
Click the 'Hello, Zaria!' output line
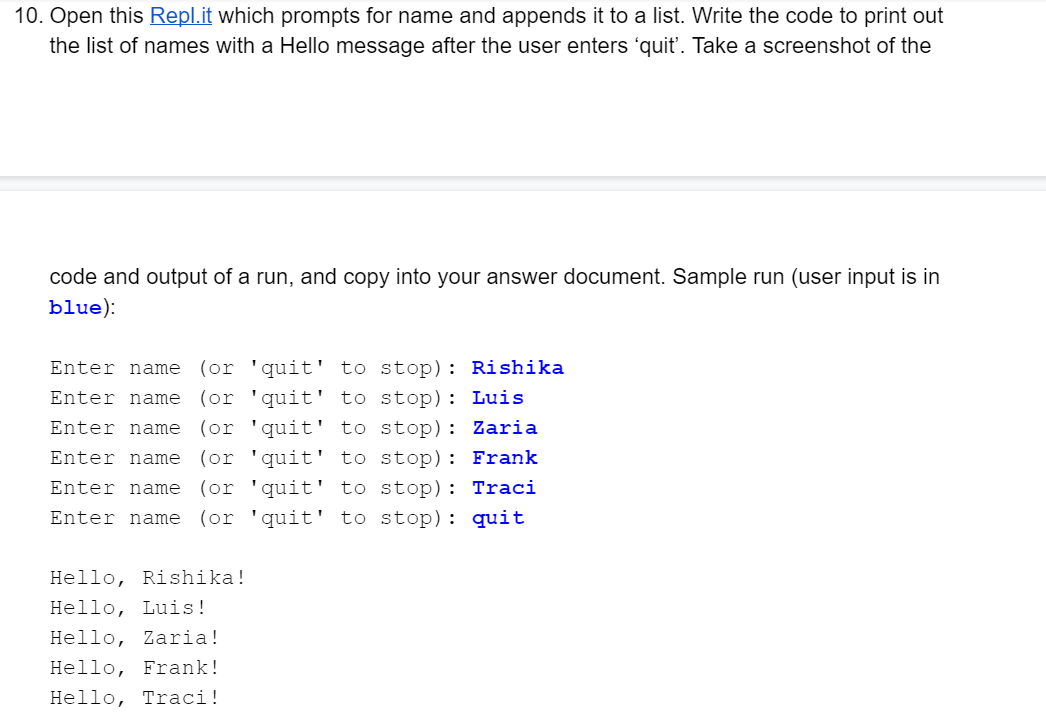(x=135, y=638)
